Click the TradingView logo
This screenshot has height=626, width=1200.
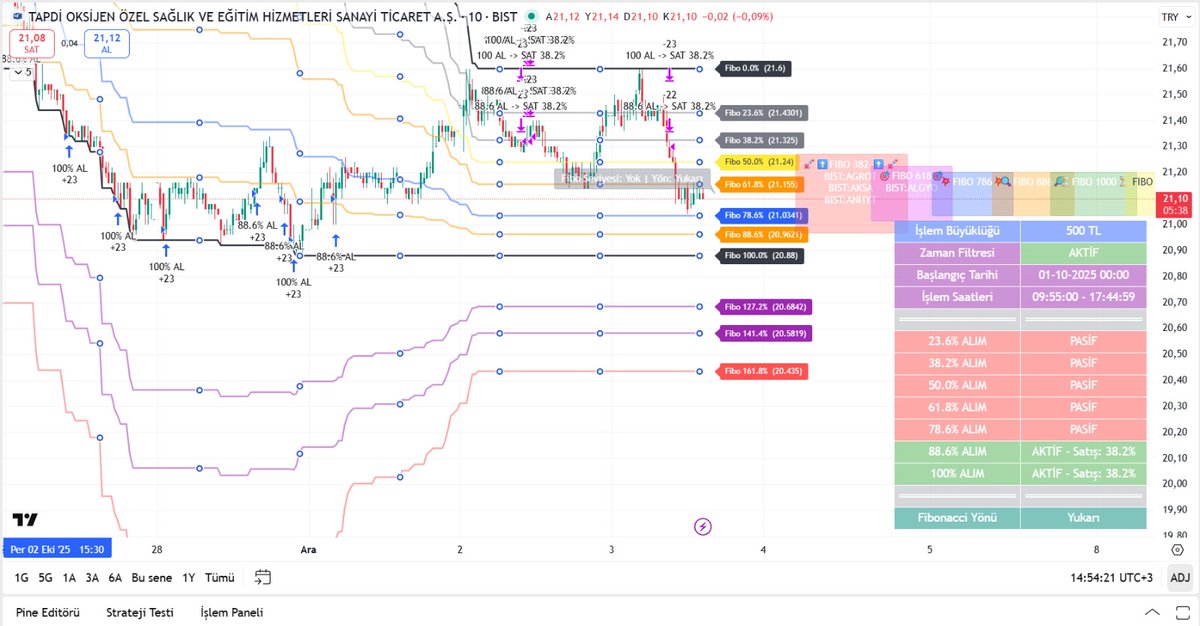(25, 520)
